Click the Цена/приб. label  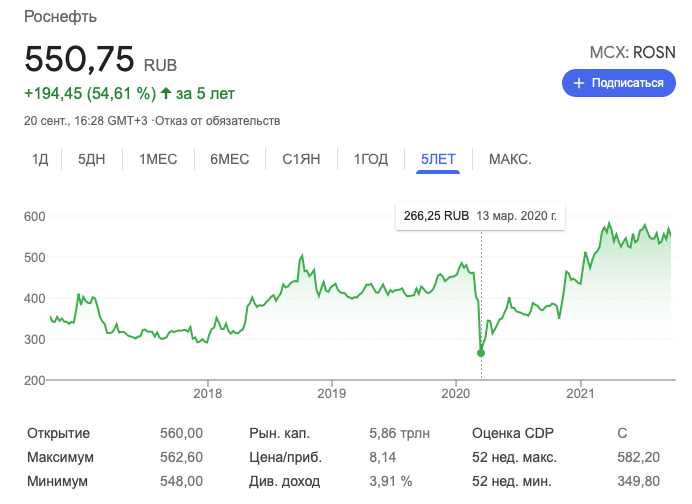point(286,457)
